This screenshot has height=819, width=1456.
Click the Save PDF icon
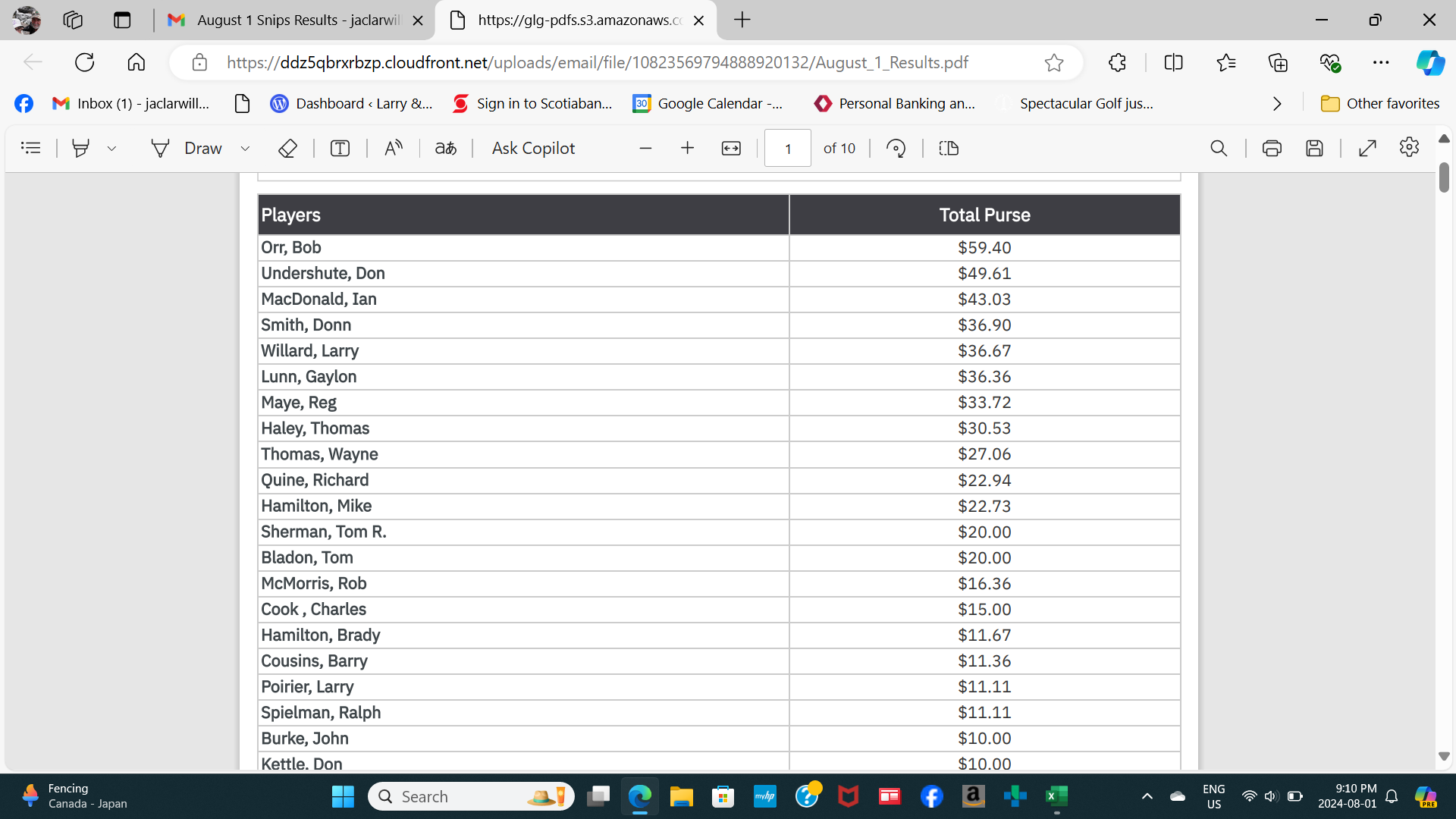tap(1314, 149)
